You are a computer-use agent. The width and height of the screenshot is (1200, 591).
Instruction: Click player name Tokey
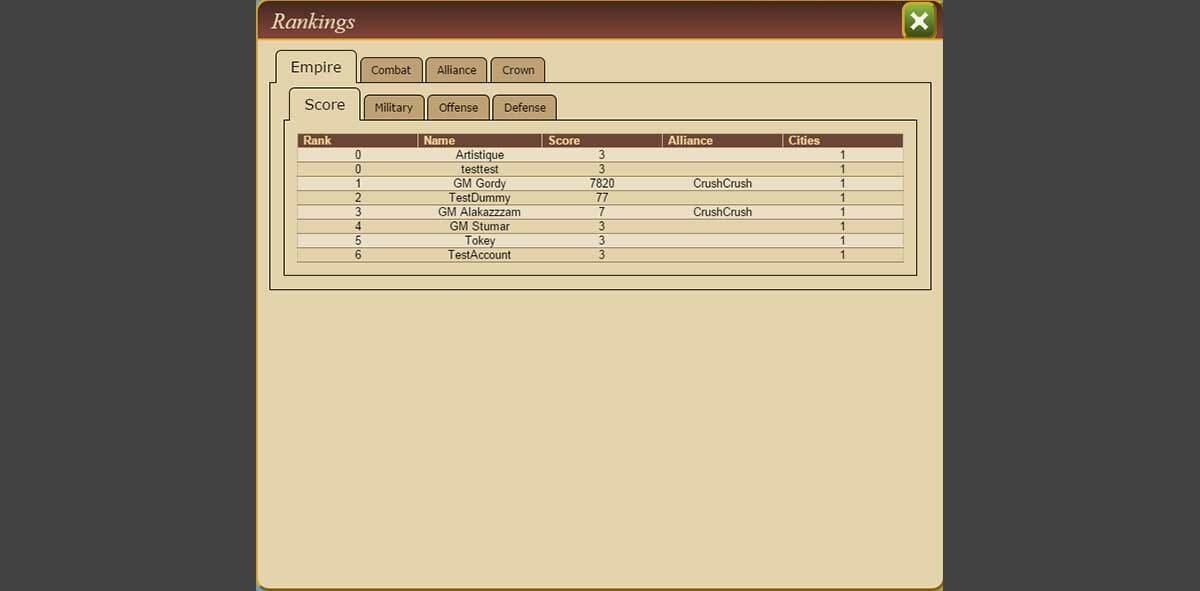click(x=479, y=241)
